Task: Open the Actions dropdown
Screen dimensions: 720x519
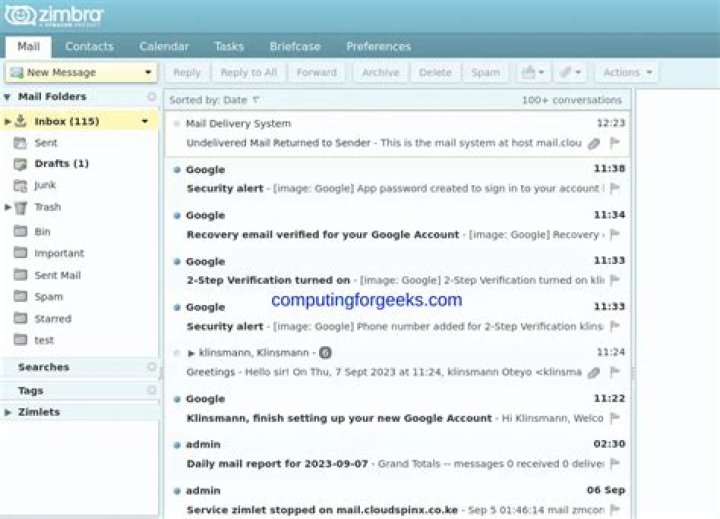Action: [627, 73]
